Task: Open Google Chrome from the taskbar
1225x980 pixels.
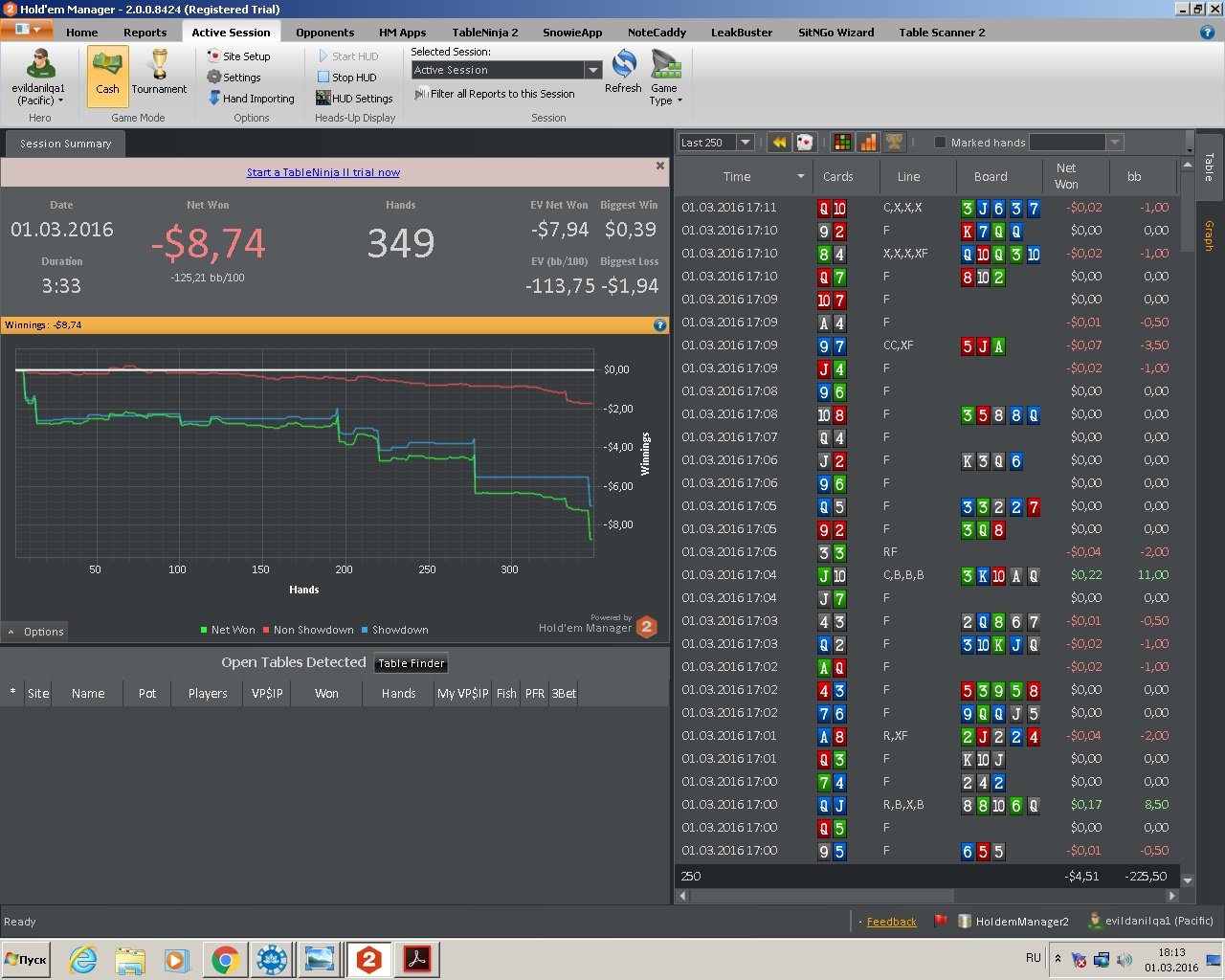Action: click(x=225, y=959)
